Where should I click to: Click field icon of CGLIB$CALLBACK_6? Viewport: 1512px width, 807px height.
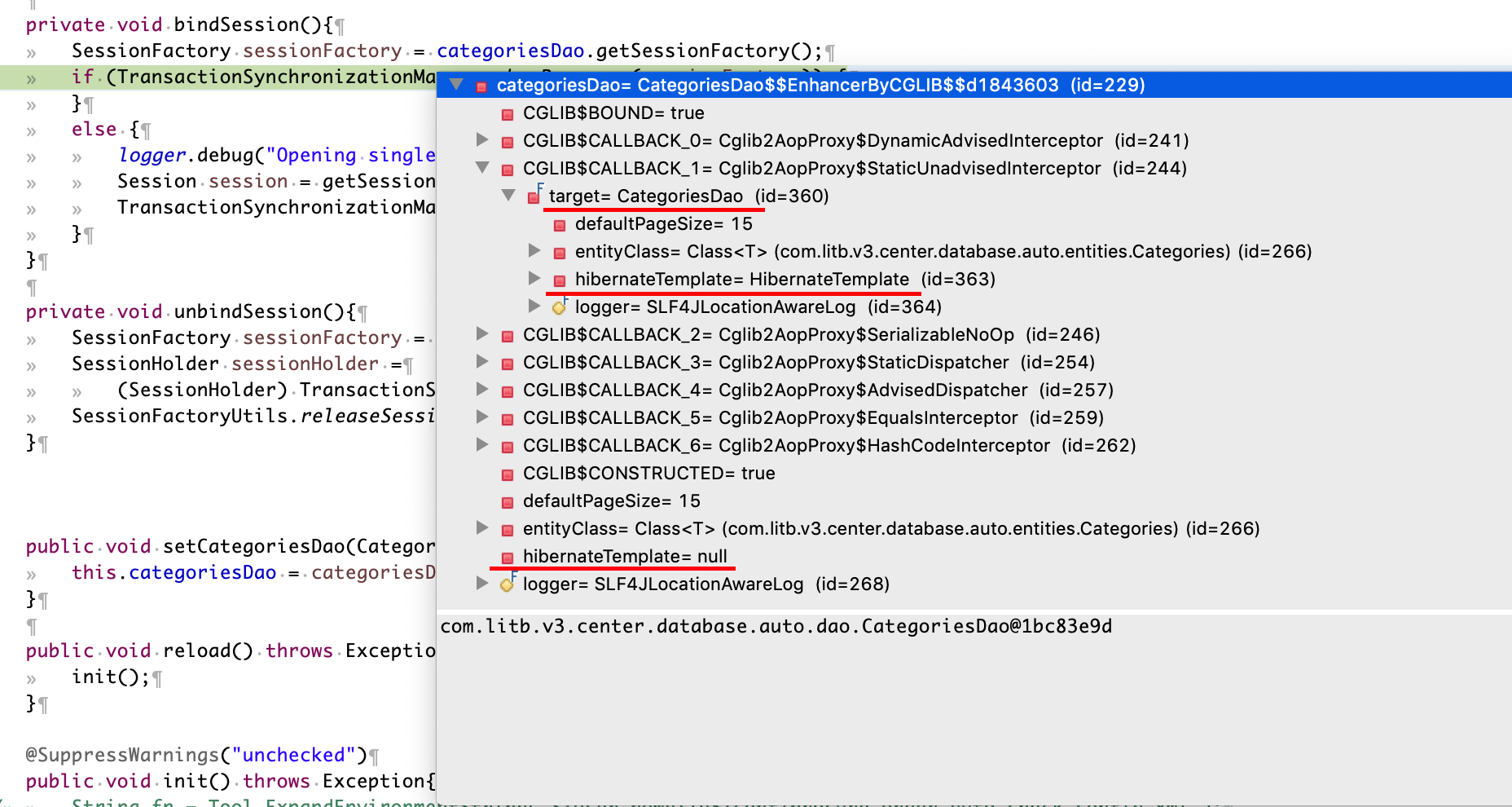click(508, 447)
